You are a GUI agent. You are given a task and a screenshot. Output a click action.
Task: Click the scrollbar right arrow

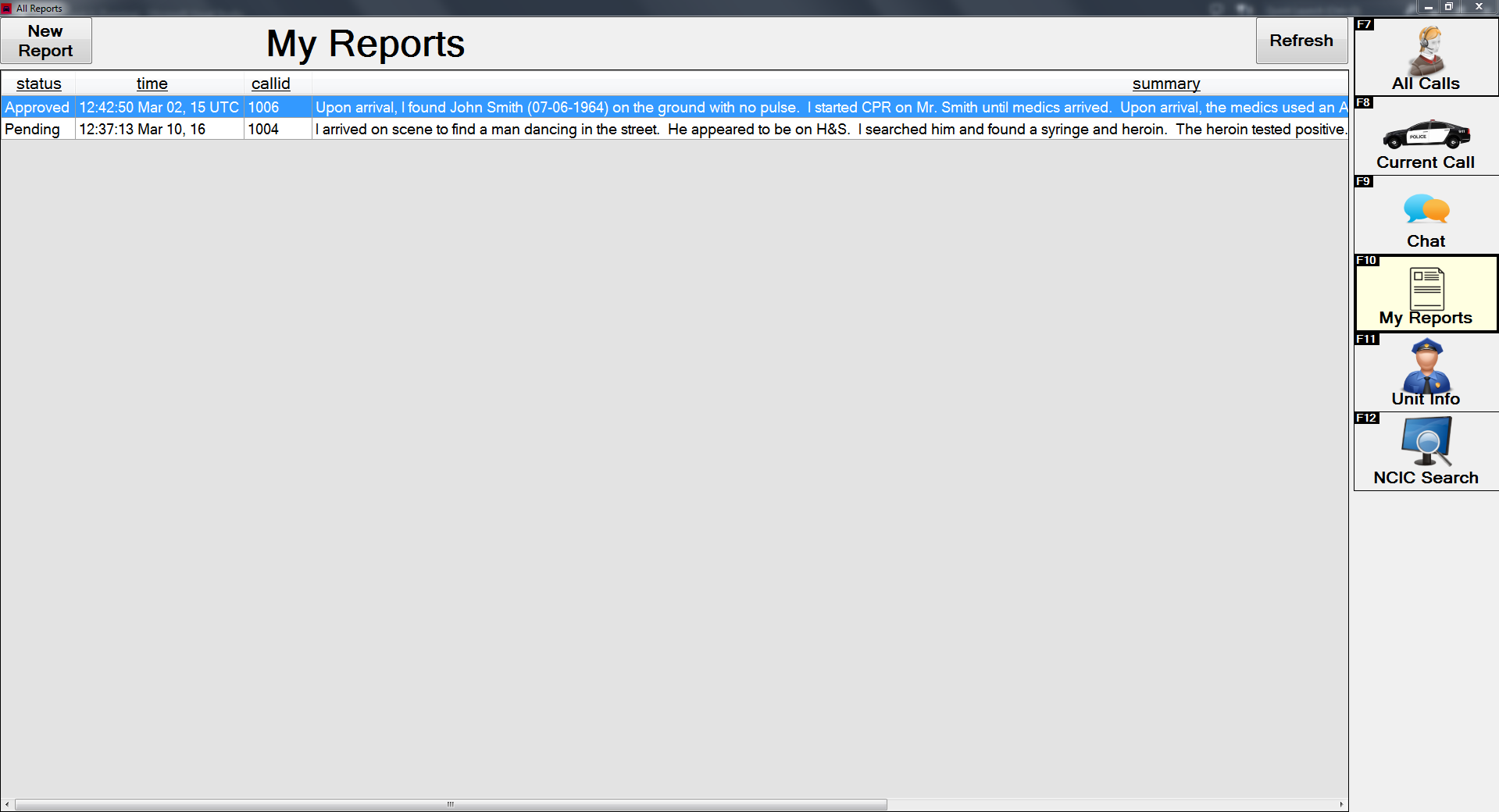tap(1341, 804)
